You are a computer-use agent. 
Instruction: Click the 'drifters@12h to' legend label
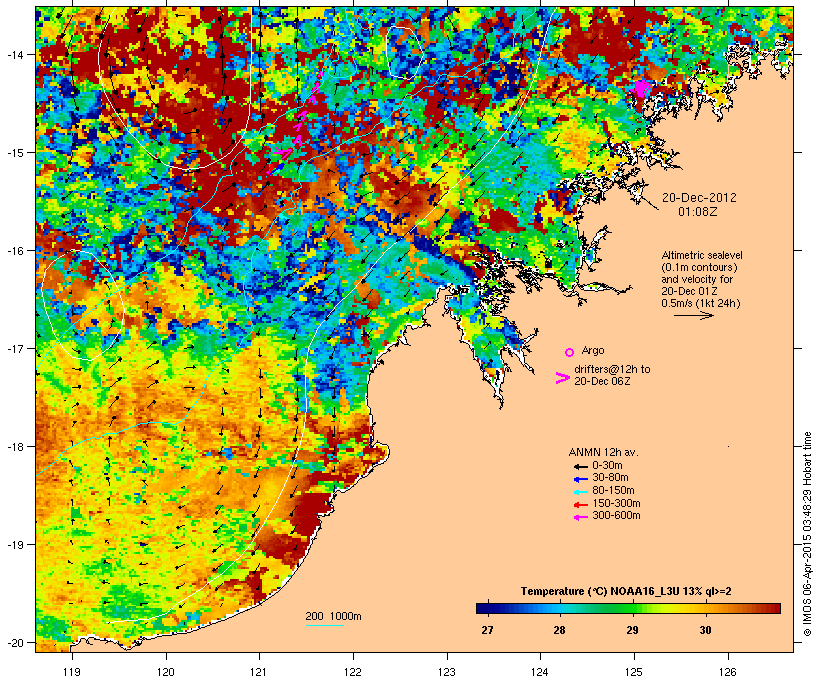pos(612,369)
